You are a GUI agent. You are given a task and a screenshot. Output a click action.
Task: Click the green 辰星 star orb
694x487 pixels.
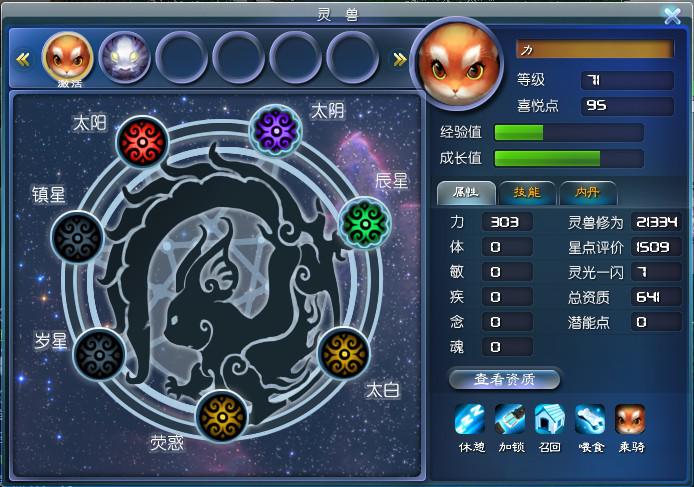point(365,223)
